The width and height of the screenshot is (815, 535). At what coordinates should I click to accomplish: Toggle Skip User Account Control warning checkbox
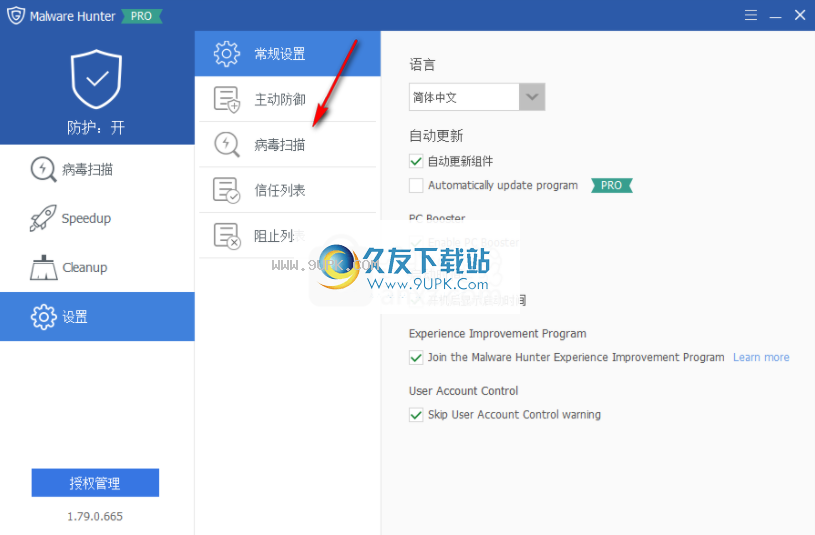click(416, 415)
